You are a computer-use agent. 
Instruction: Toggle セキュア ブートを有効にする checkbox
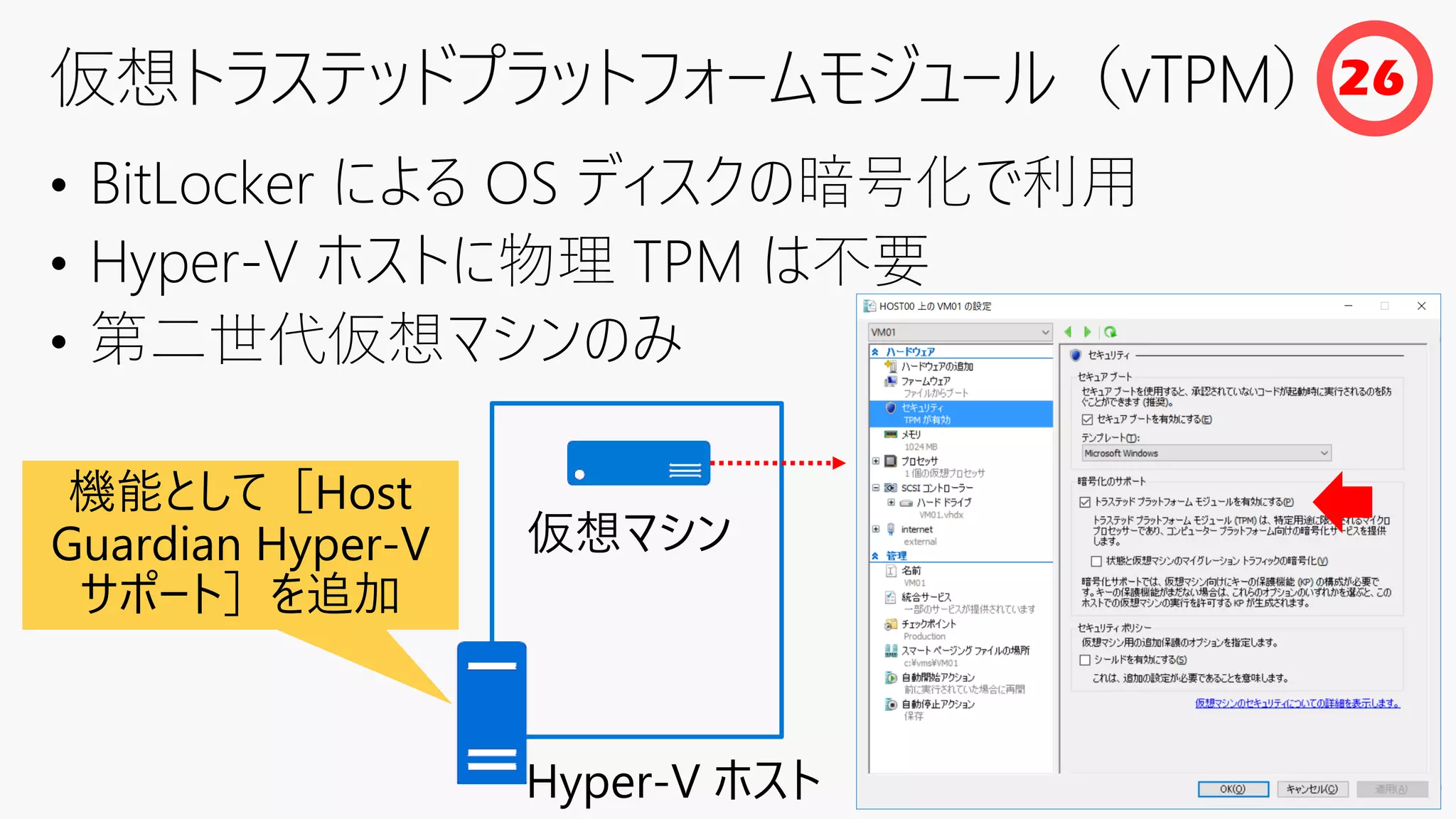[x=1087, y=419]
